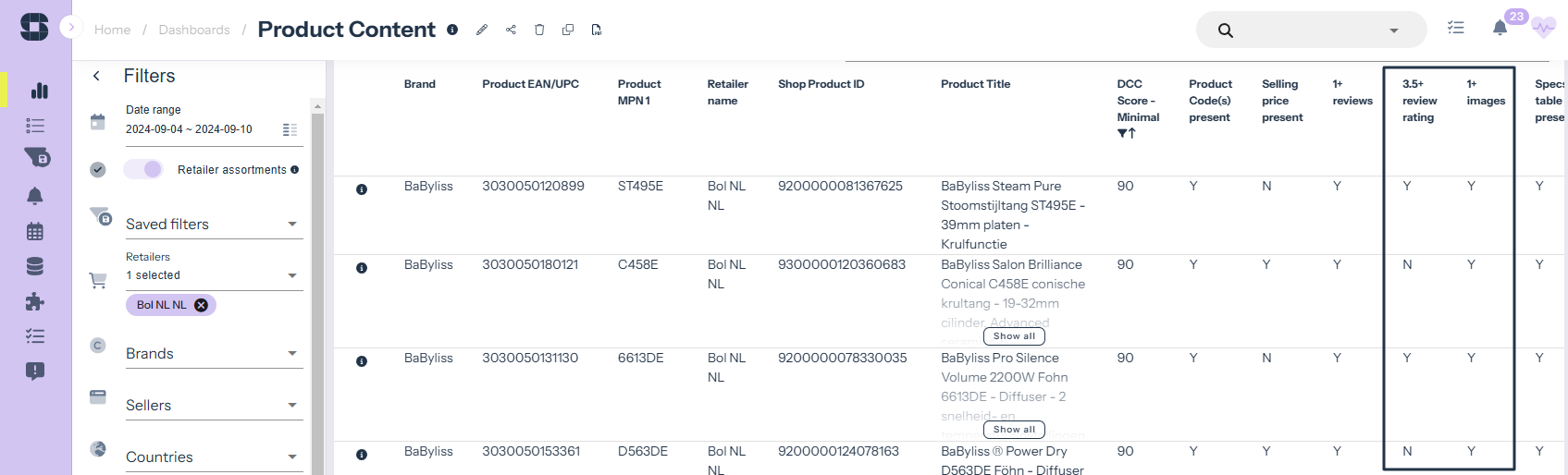The width and height of the screenshot is (1568, 475).
Task: Expand the Brands filter dropdown
Action: pos(292,354)
